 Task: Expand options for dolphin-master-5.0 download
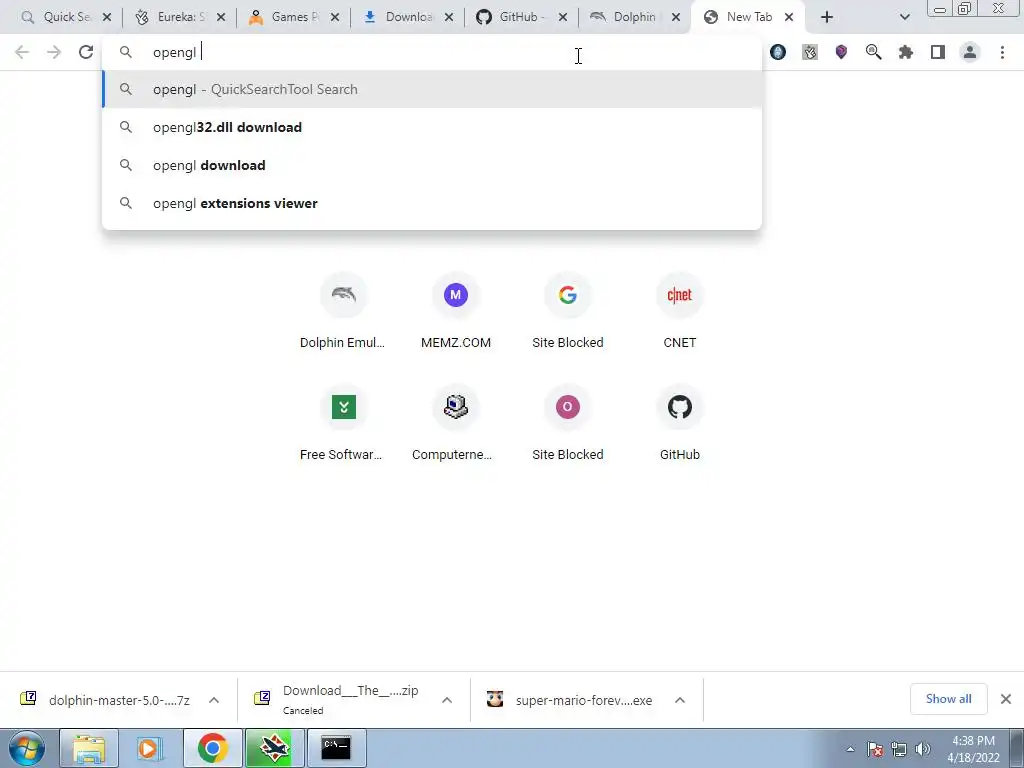[214, 700]
